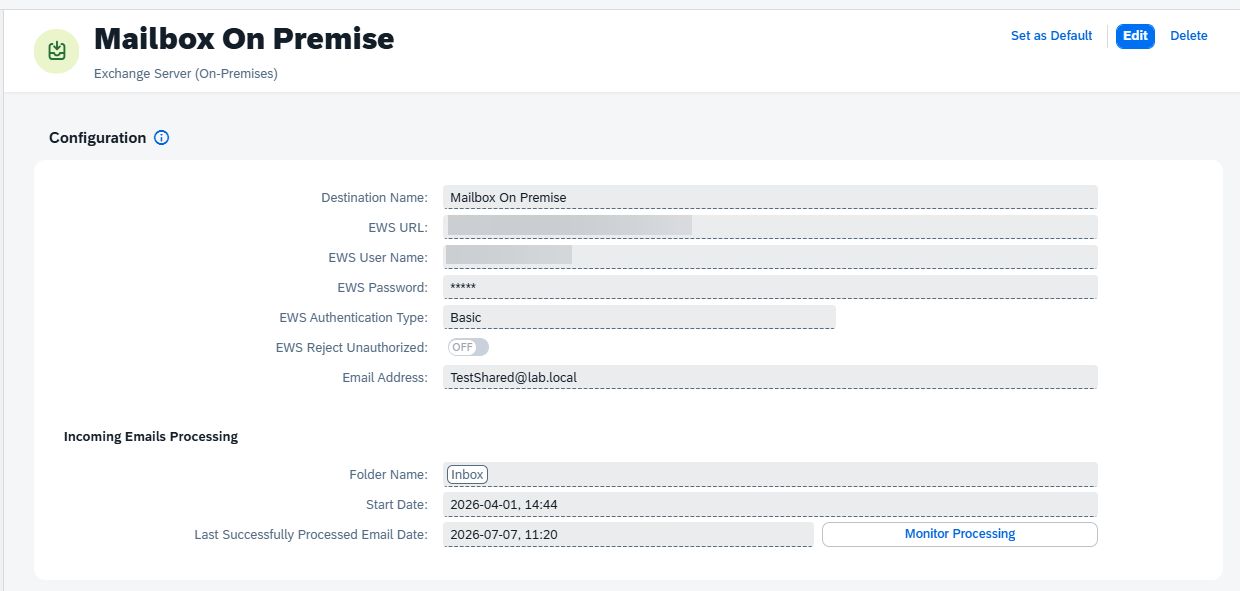The image size is (1240, 591).
Task: Click the EWS User Name field
Action: click(770, 257)
